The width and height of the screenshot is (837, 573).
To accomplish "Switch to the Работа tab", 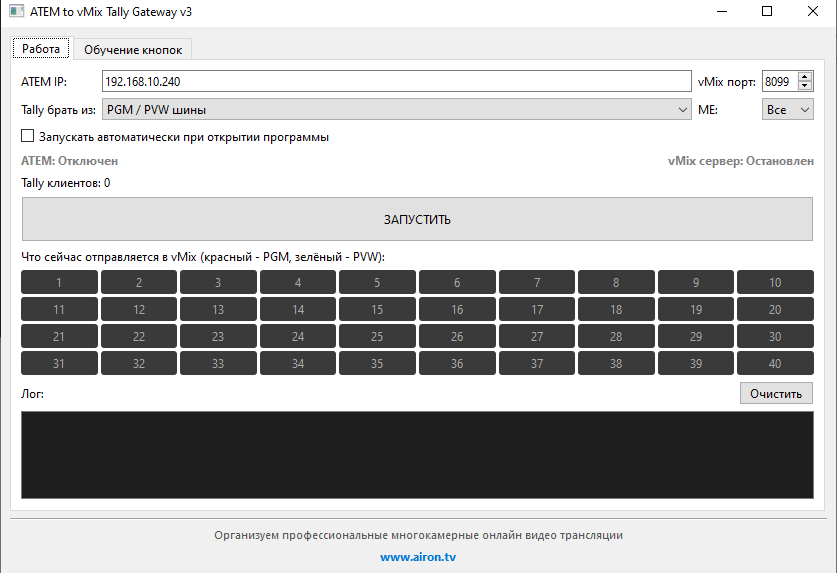I will pos(41,49).
